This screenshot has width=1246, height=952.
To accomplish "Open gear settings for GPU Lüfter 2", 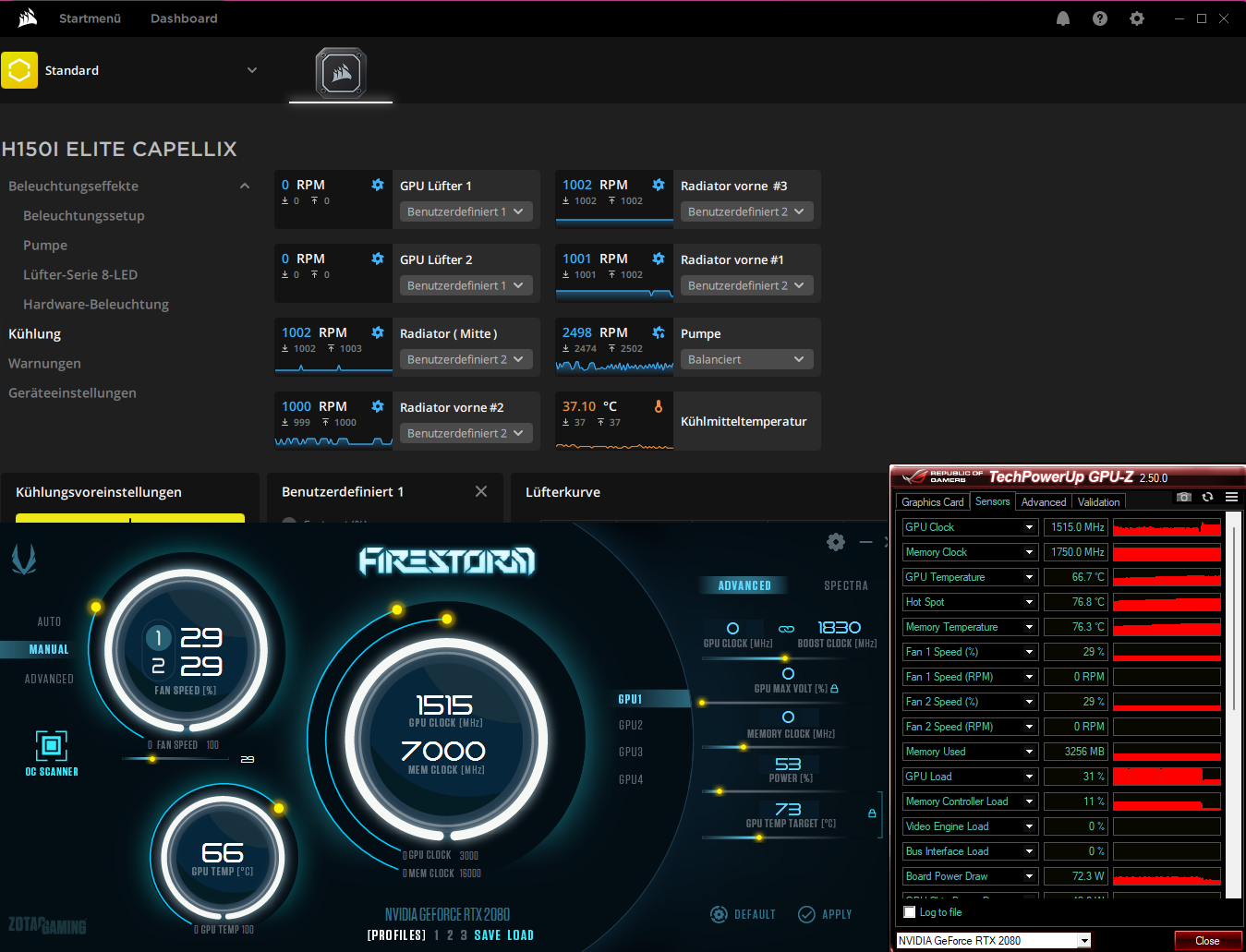I will click(x=378, y=259).
